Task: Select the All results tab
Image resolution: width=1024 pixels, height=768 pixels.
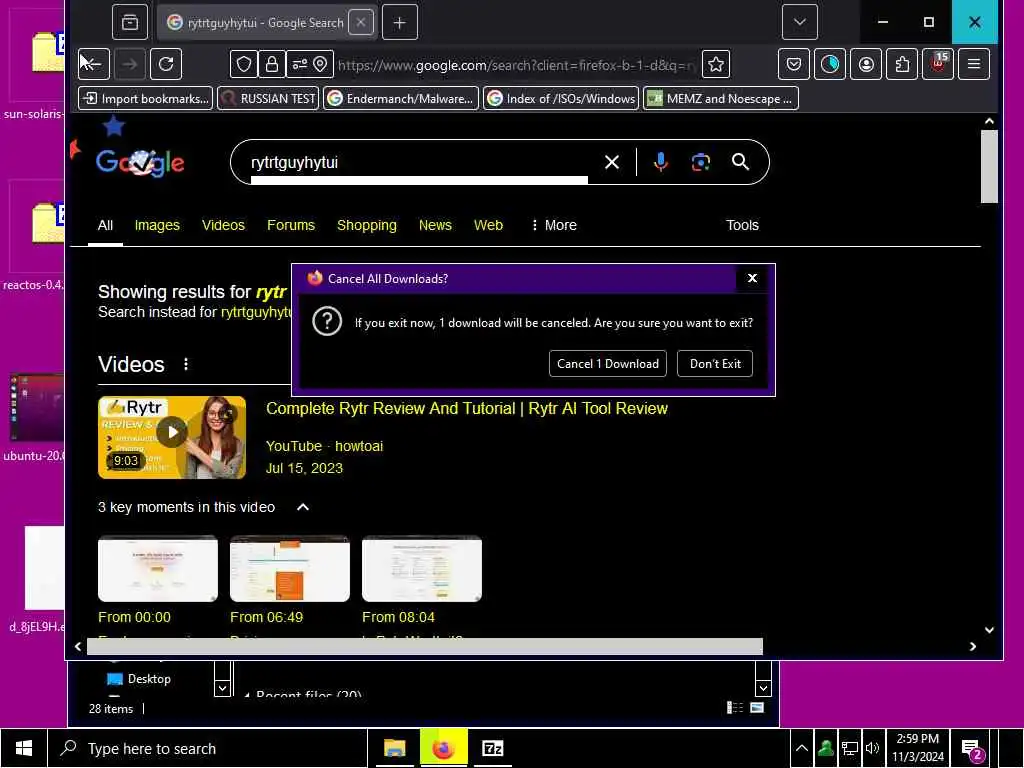Action: (x=105, y=225)
